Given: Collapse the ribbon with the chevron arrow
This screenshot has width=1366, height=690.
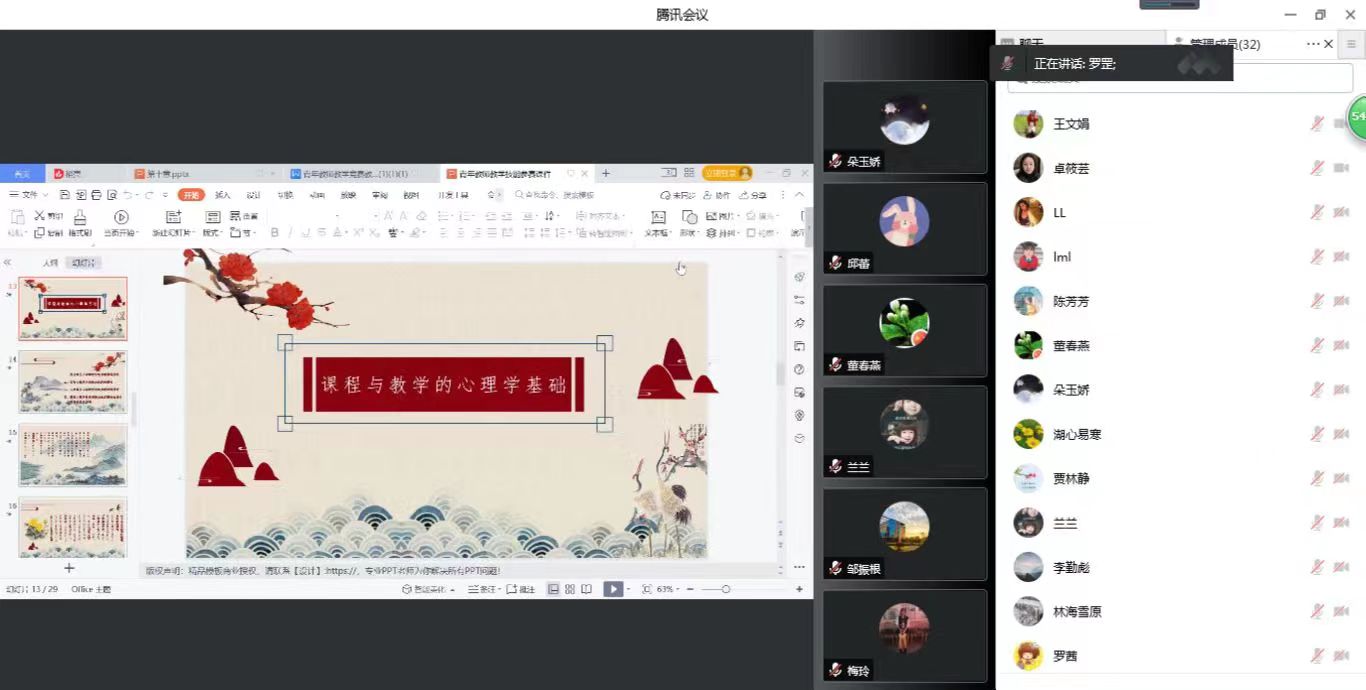Looking at the screenshot, I should (x=799, y=195).
